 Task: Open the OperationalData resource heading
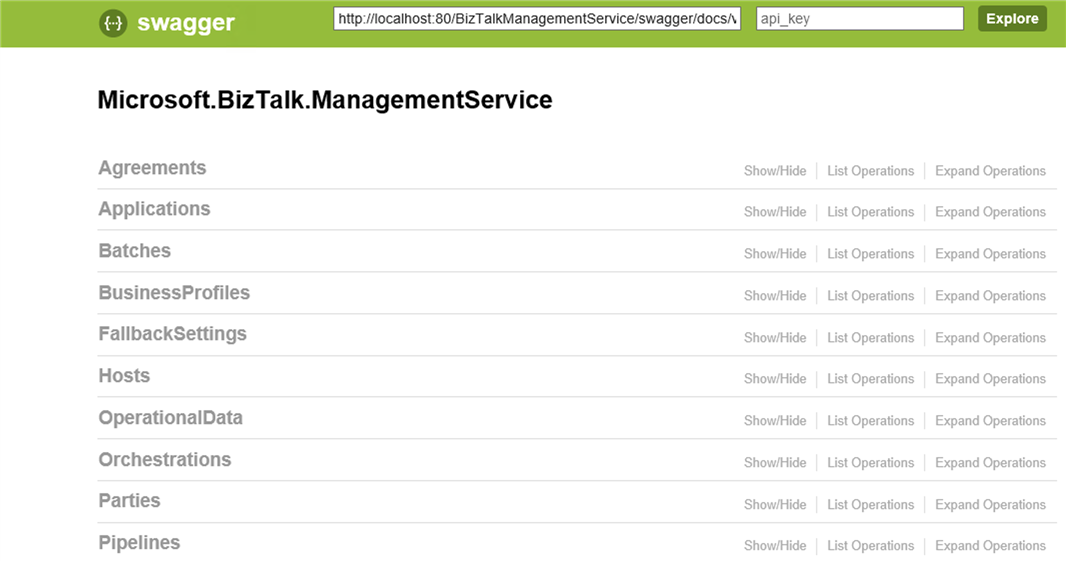(171, 418)
